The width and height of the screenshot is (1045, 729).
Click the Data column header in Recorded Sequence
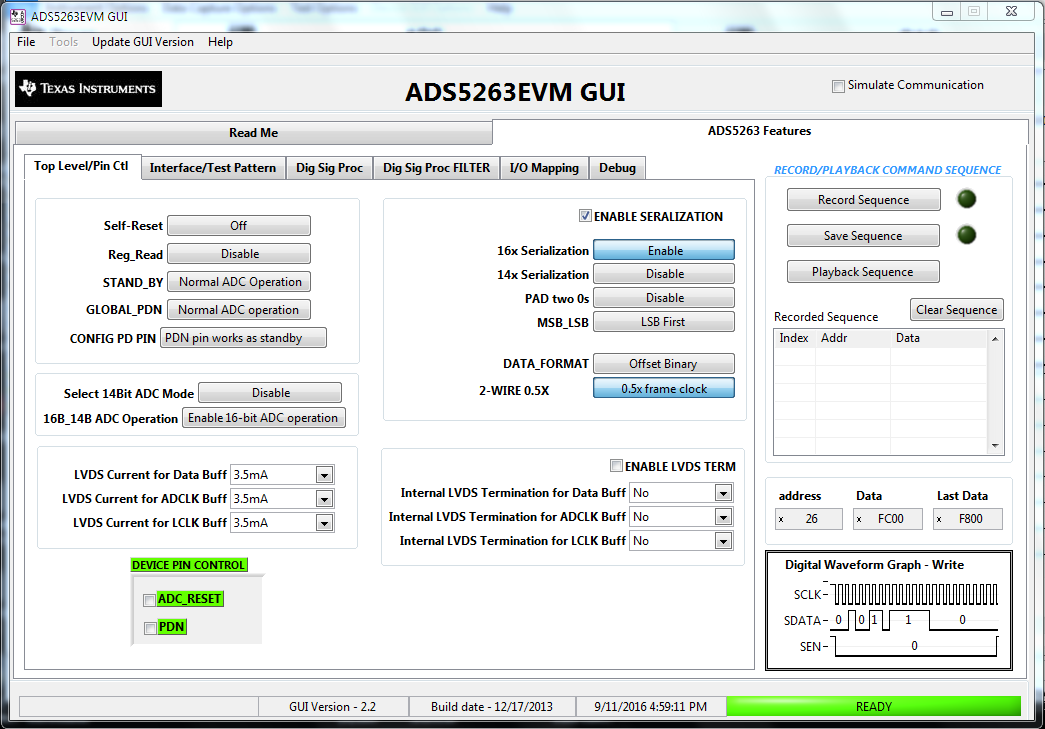(939, 339)
